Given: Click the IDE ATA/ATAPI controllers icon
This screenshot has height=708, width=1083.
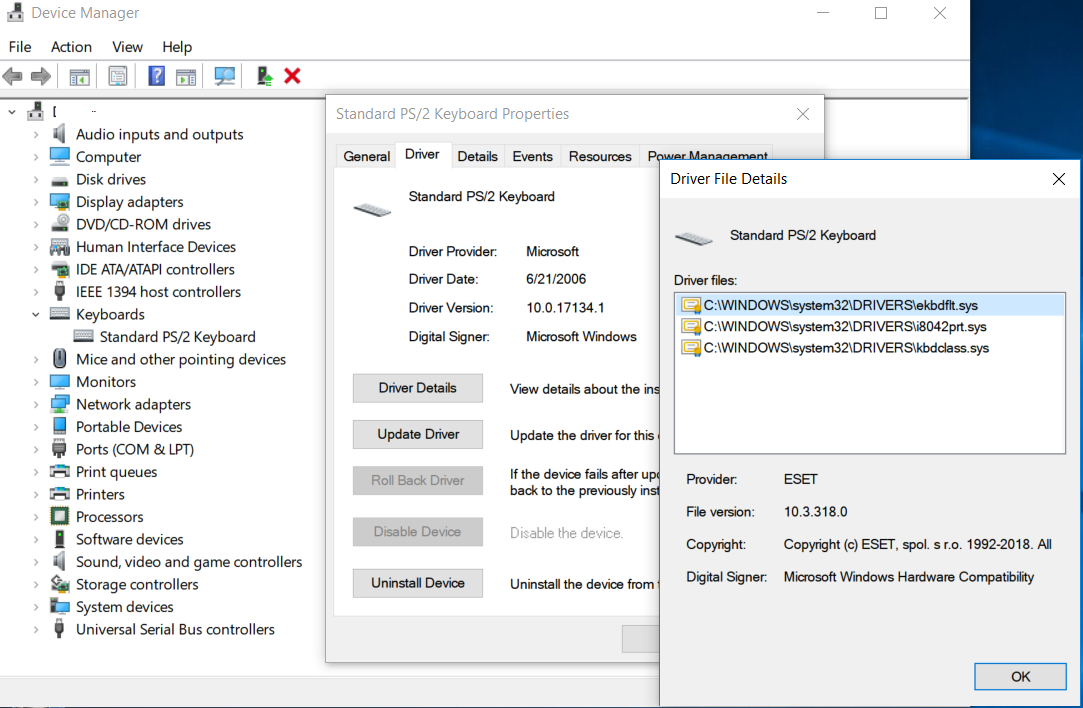Looking at the screenshot, I should point(60,269).
